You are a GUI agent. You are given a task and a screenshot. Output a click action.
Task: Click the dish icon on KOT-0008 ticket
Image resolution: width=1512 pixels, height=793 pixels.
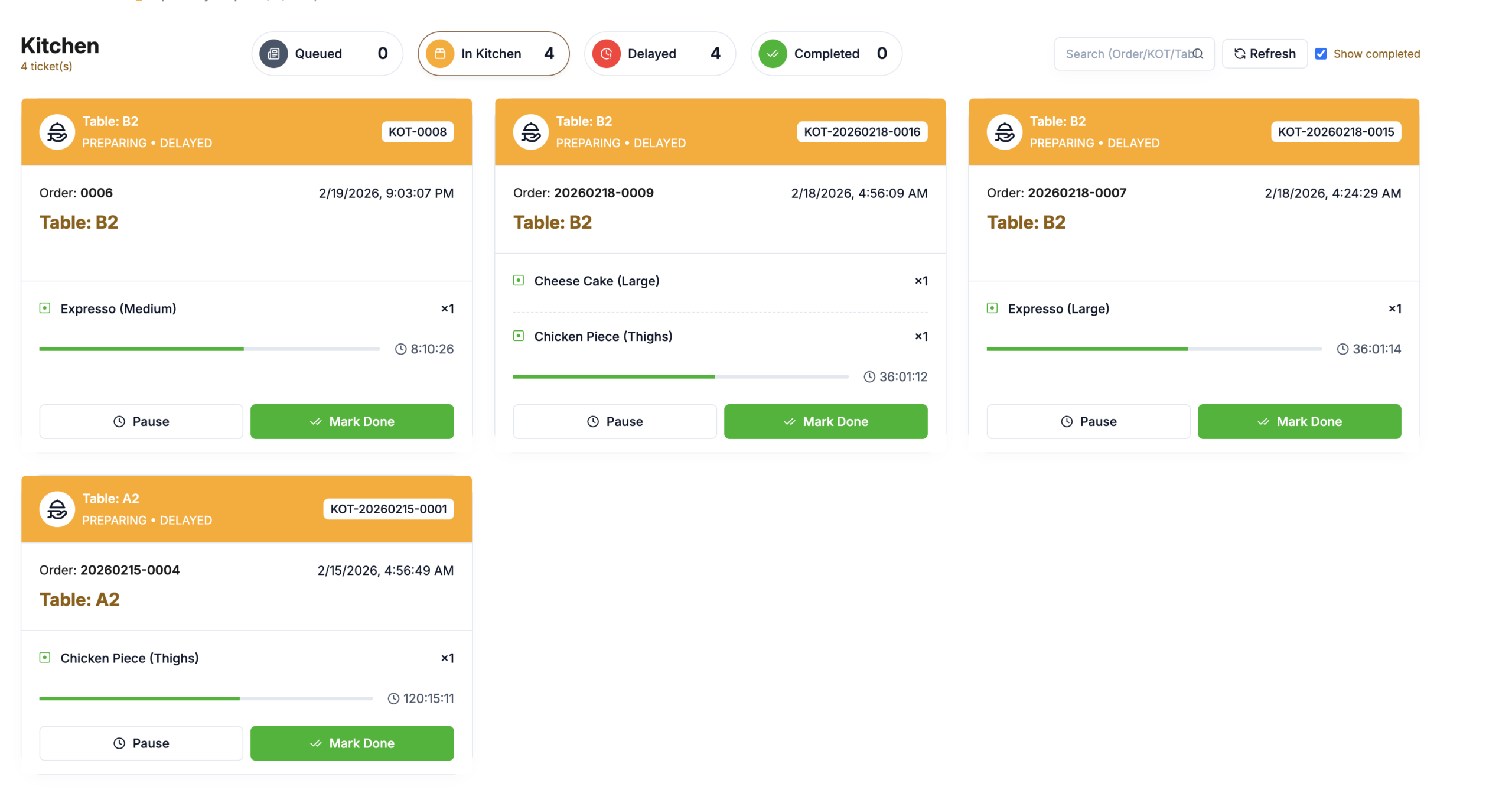(x=57, y=132)
